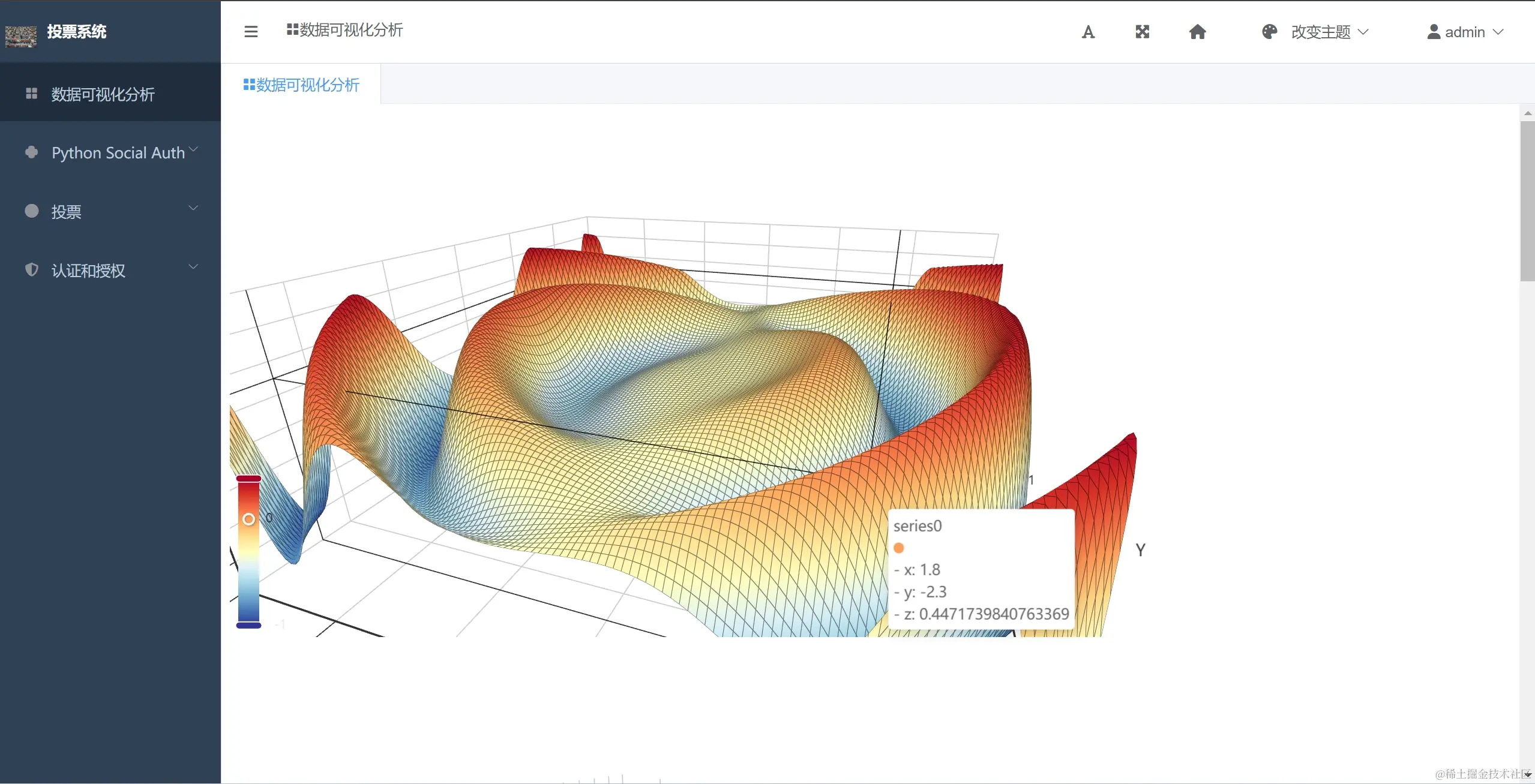Click the bottom blue handle of color scale
Viewport: 1535px width, 784px height.
pos(248,625)
